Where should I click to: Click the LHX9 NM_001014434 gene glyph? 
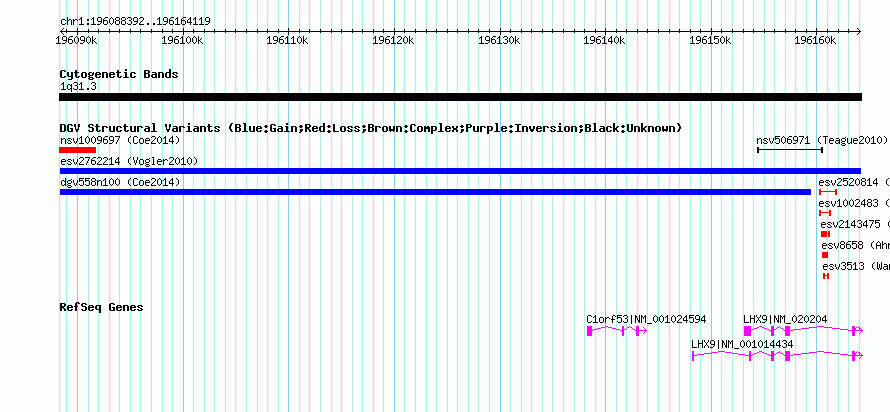(x=777, y=356)
